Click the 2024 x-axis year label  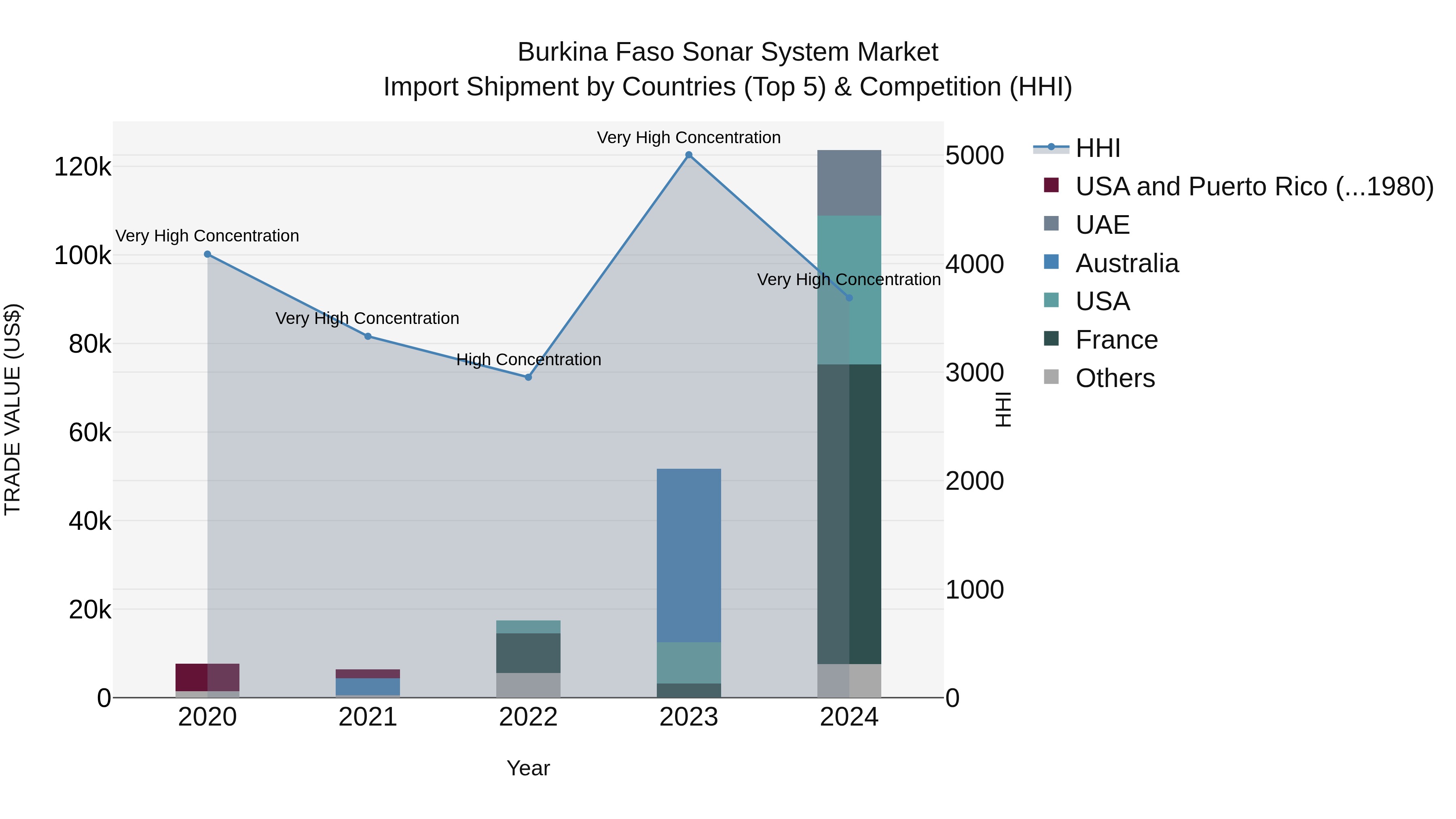tap(849, 717)
